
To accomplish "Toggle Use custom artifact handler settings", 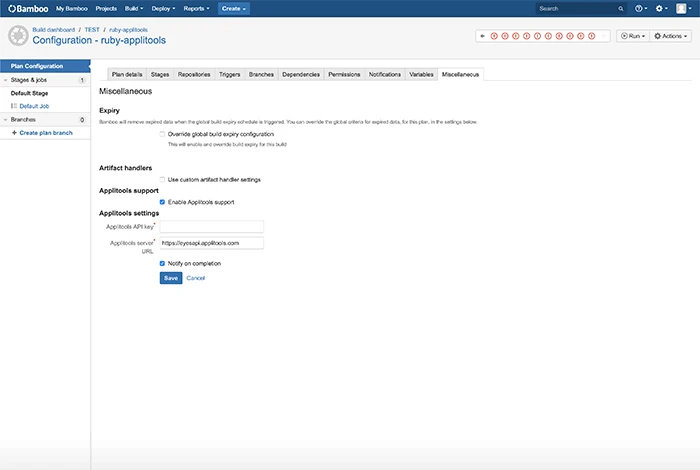I will pyautogui.click(x=162, y=179).
